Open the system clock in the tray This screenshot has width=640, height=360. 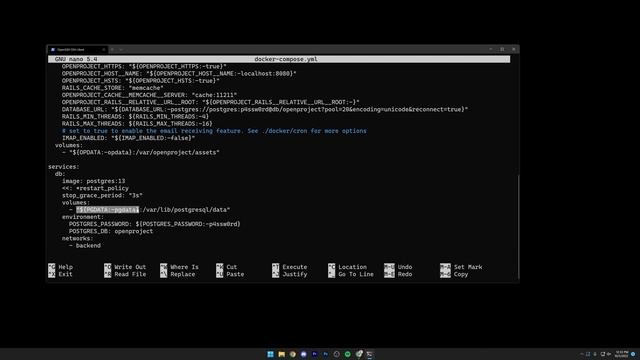click(621, 354)
